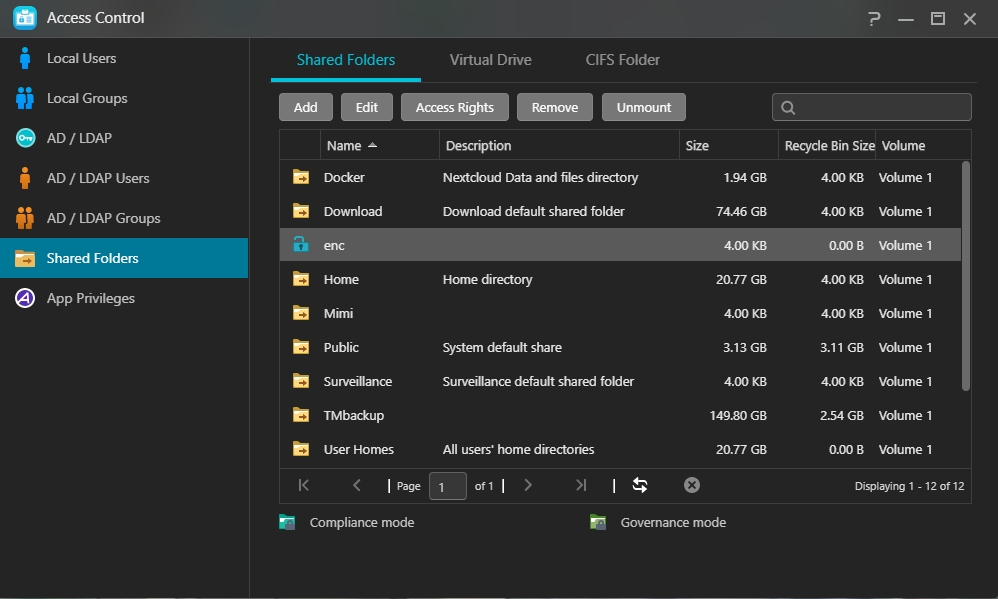Click the folder list vertical scrollbar
Viewport: 998px width, 599px height.
(x=966, y=276)
